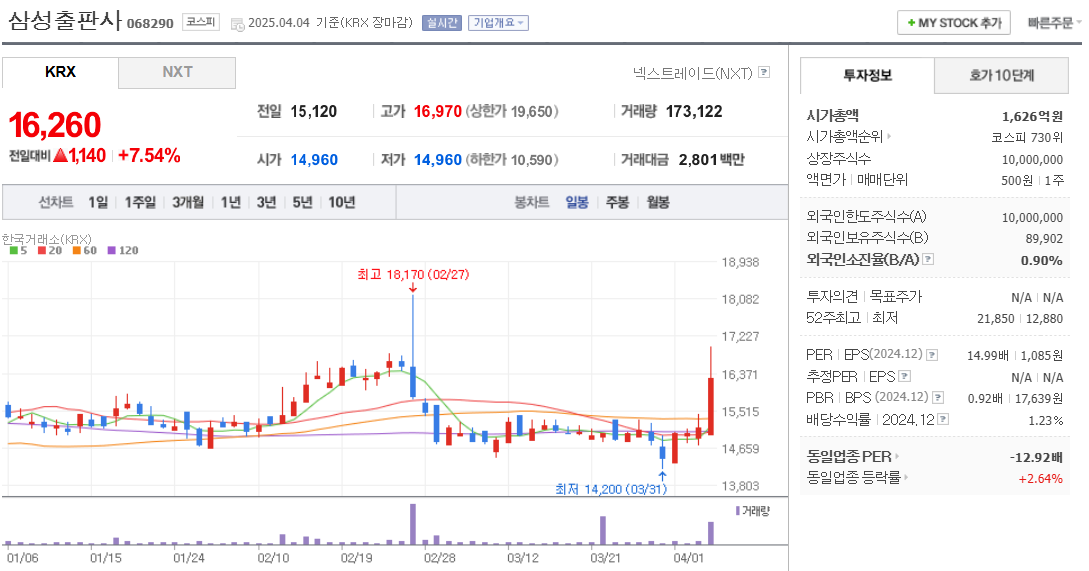Click the +2.64% industry change value
Screen dimensions: 1089x571
pyautogui.click(x=1040, y=479)
